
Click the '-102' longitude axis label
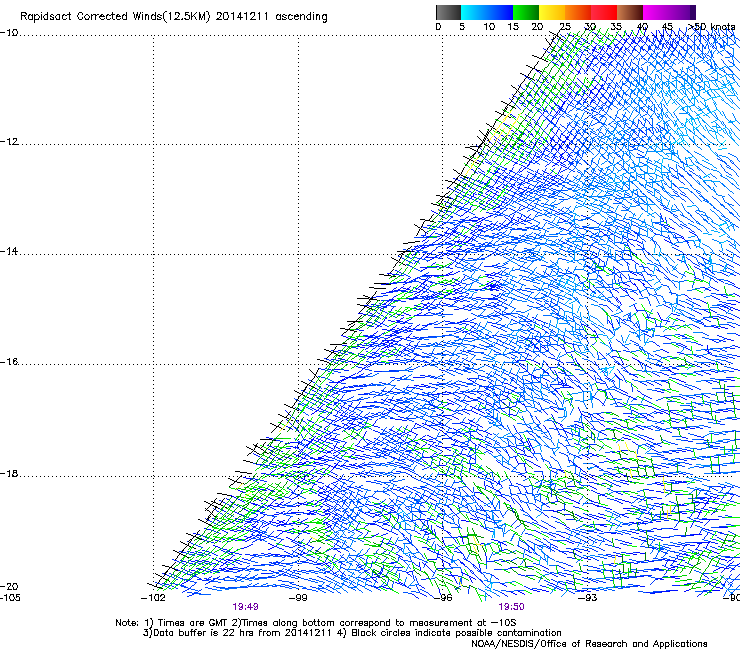coord(153,598)
